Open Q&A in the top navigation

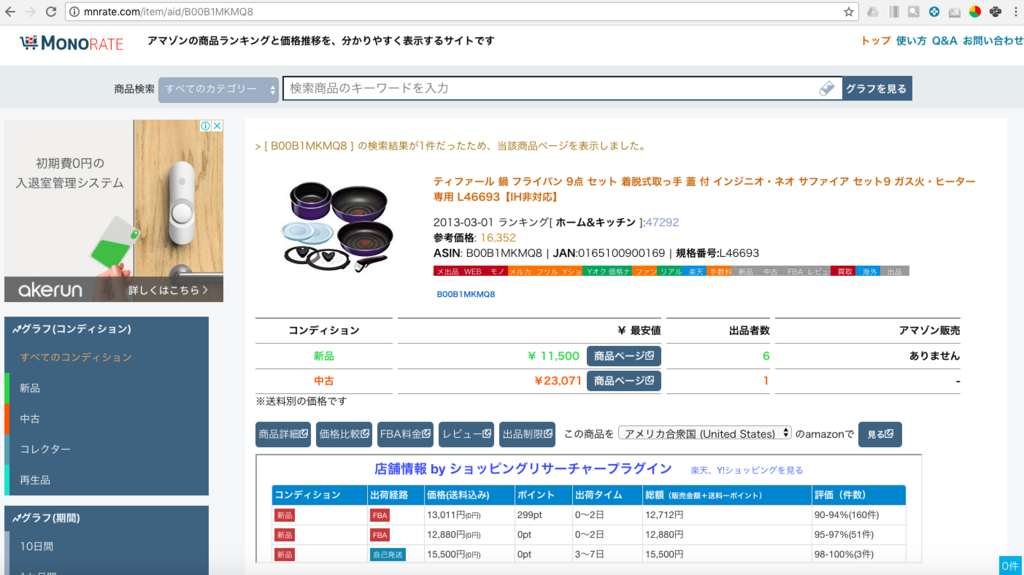point(944,41)
